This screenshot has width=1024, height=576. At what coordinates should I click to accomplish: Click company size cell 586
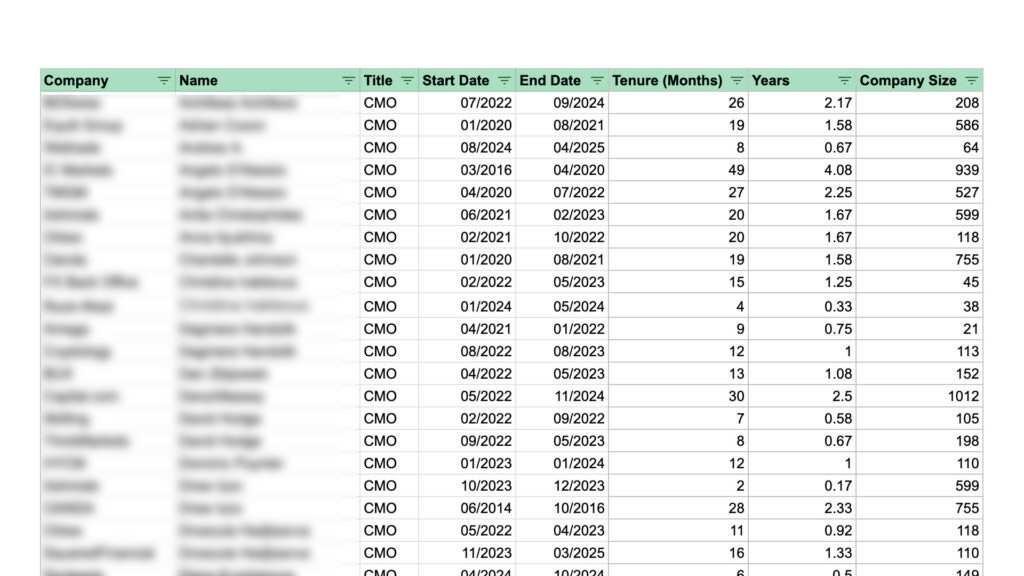920,125
